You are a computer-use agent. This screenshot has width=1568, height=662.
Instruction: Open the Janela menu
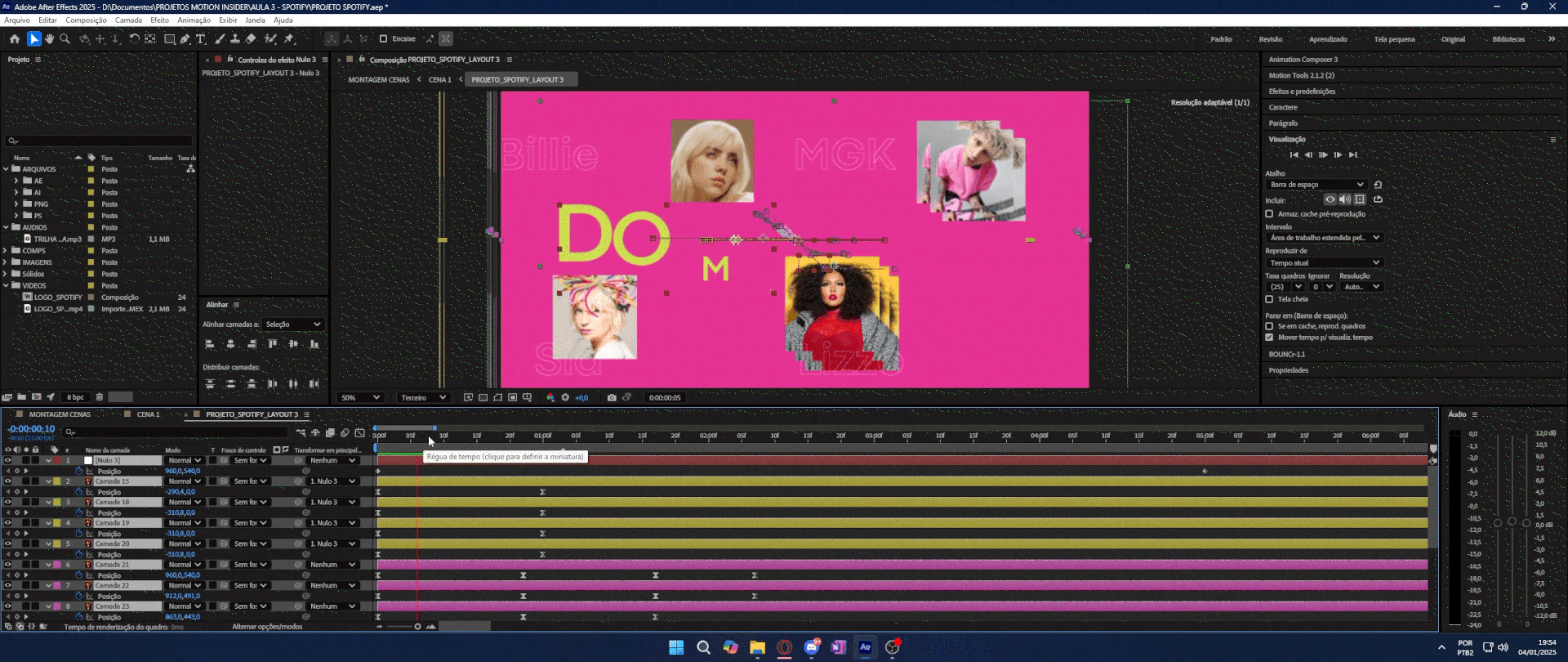point(255,20)
